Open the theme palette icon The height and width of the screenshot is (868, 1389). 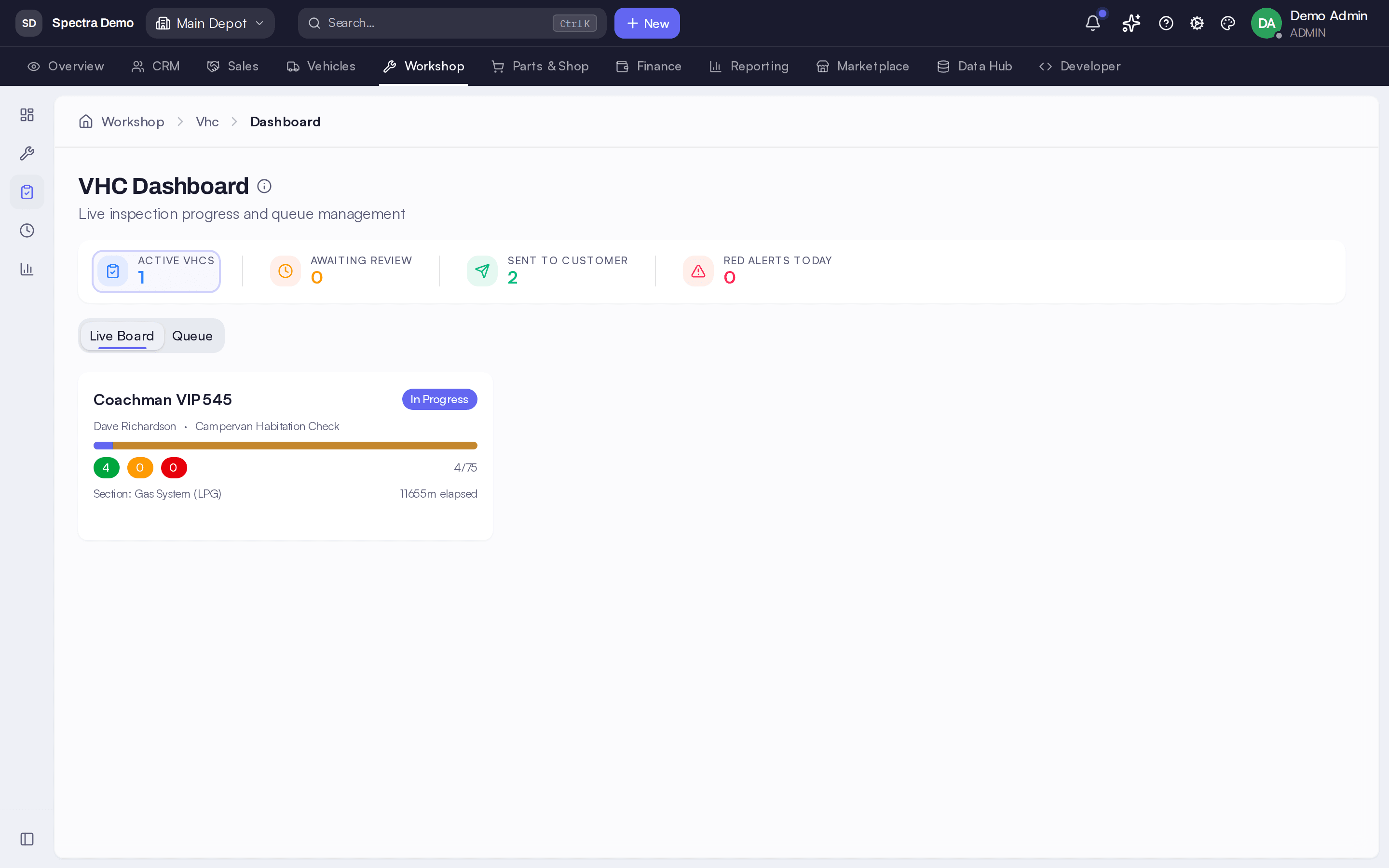(1228, 23)
